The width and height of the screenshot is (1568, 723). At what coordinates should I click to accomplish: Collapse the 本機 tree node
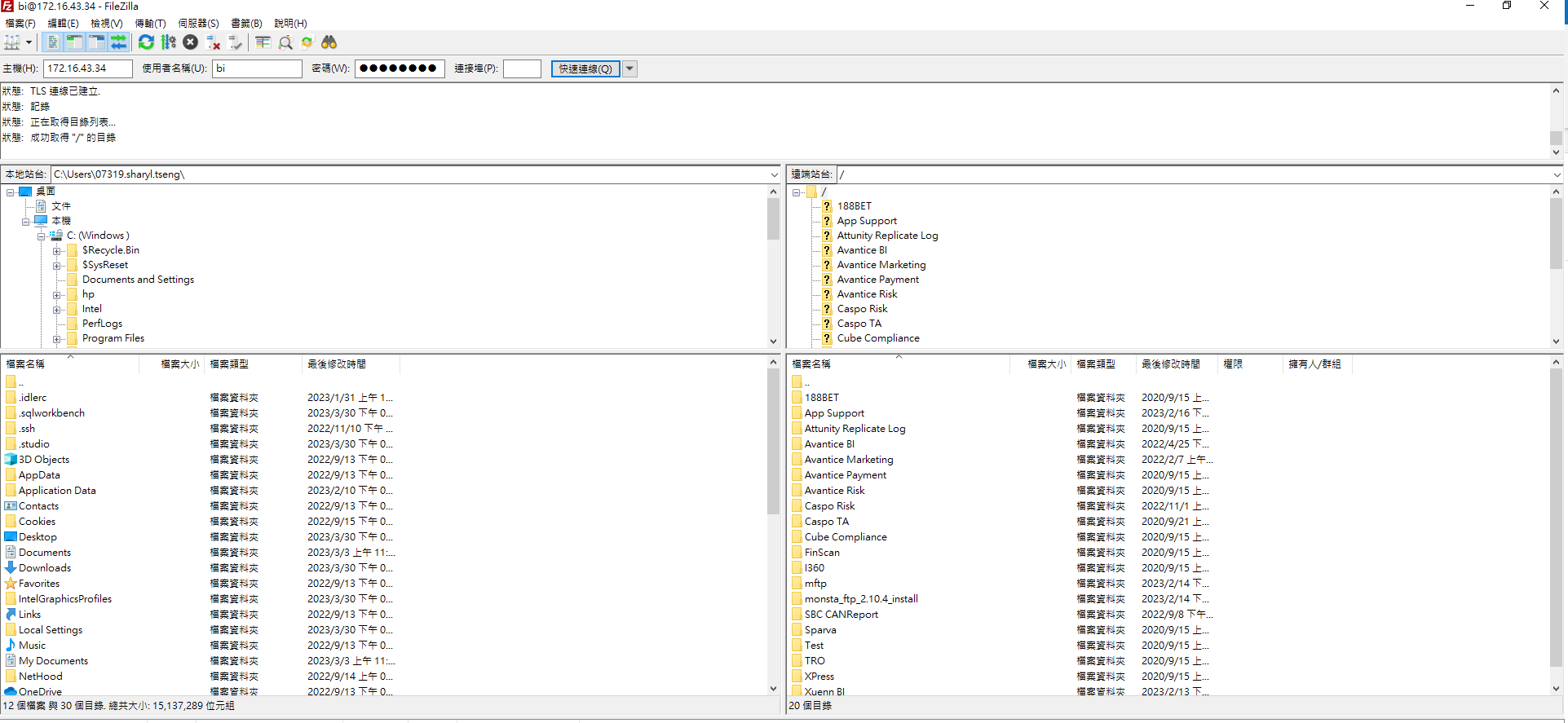click(x=26, y=222)
